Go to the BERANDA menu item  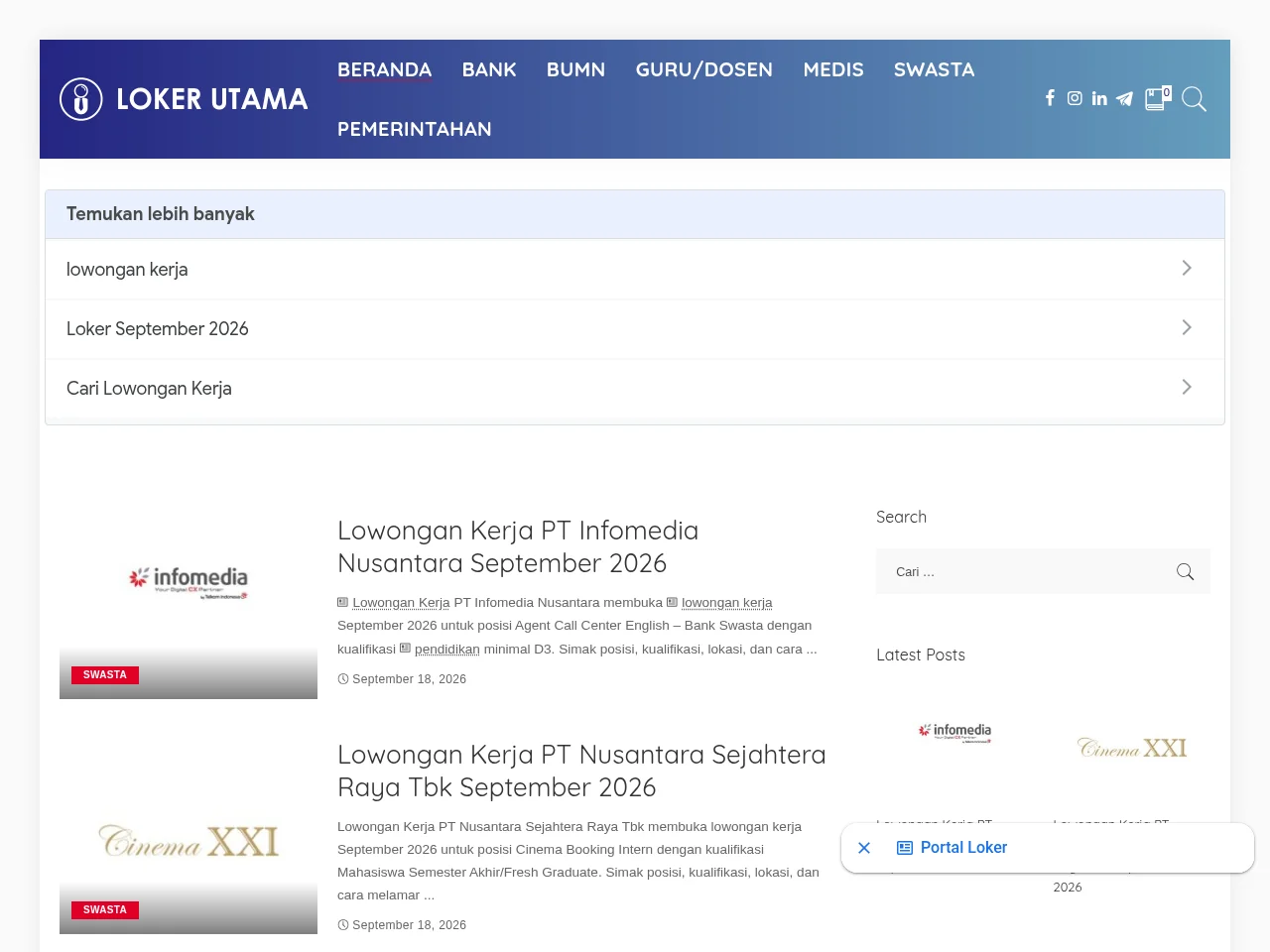[x=384, y=69]
